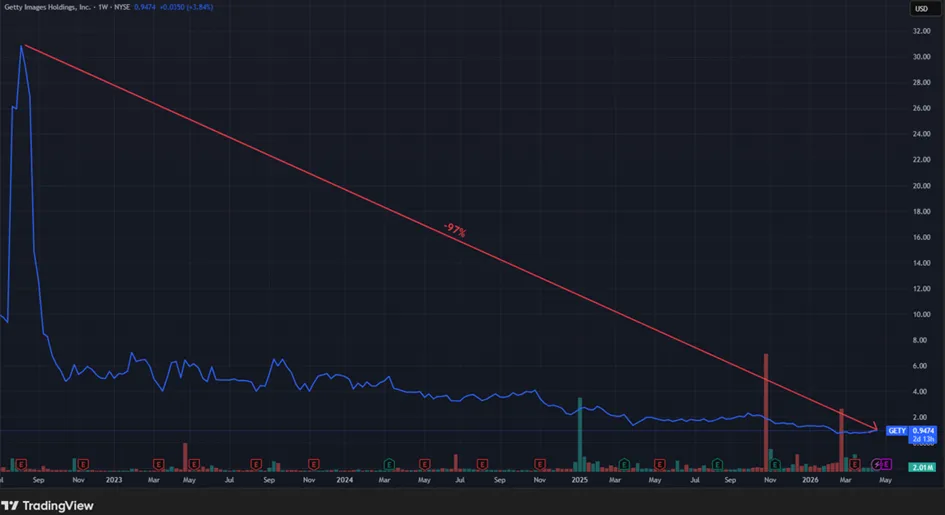This screenshot has height=515, width=945.
Task: Open the red earnings marker before Sep 2024
Action: coord(482,464)
